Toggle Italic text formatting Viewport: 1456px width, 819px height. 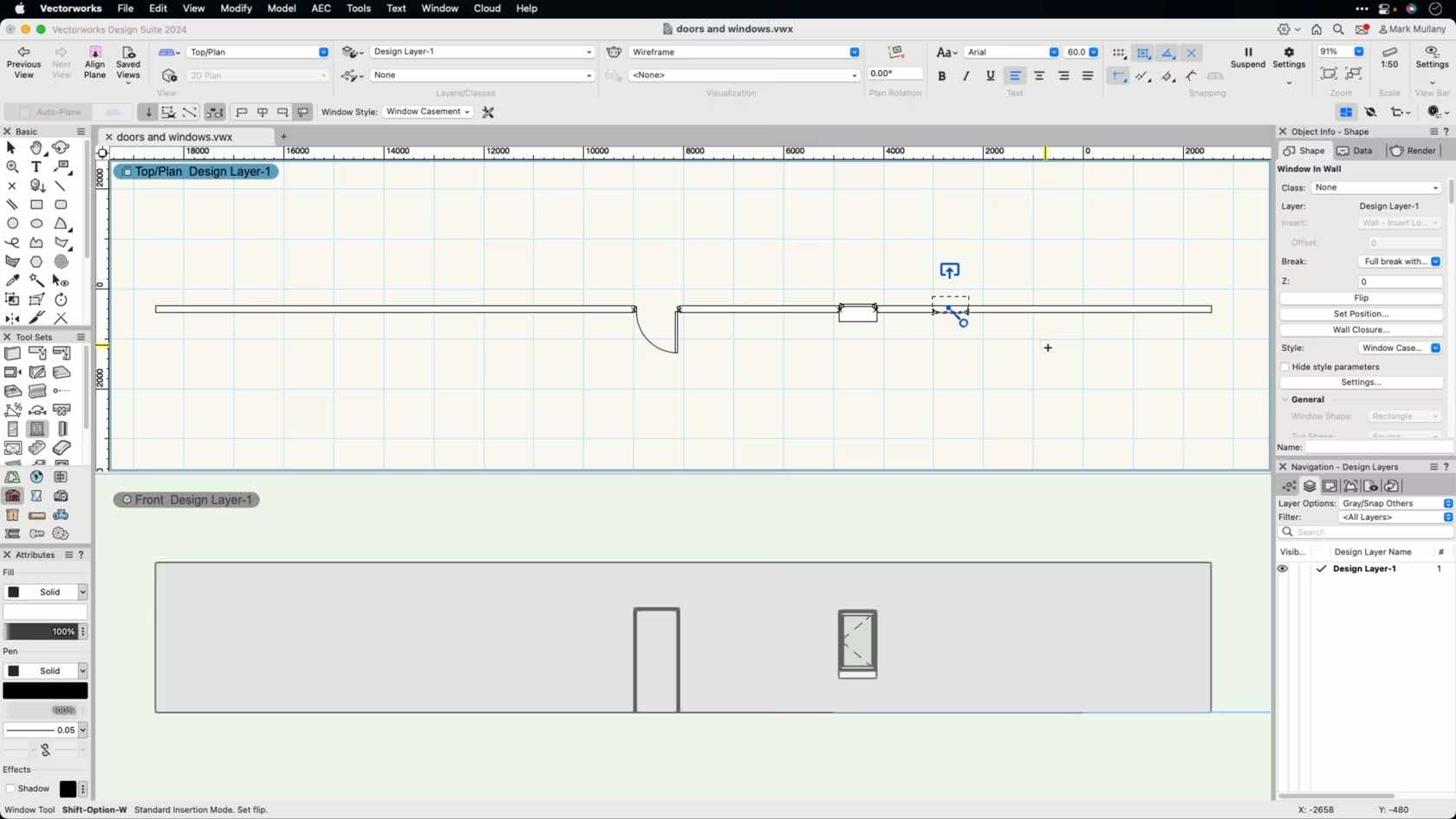[966, 76]
